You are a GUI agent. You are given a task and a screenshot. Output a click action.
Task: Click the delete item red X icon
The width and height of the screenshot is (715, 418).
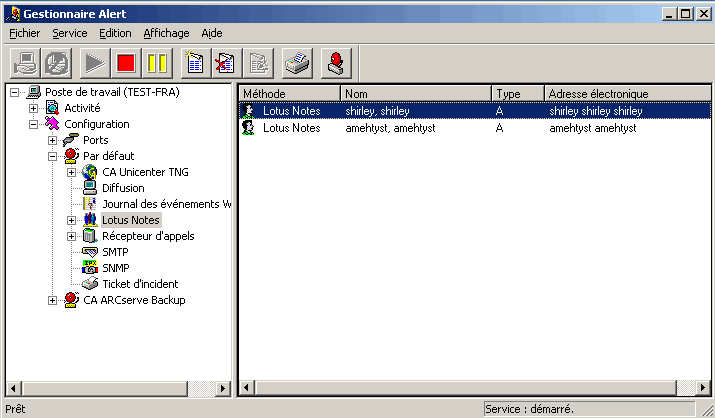(x=226, y=63)
